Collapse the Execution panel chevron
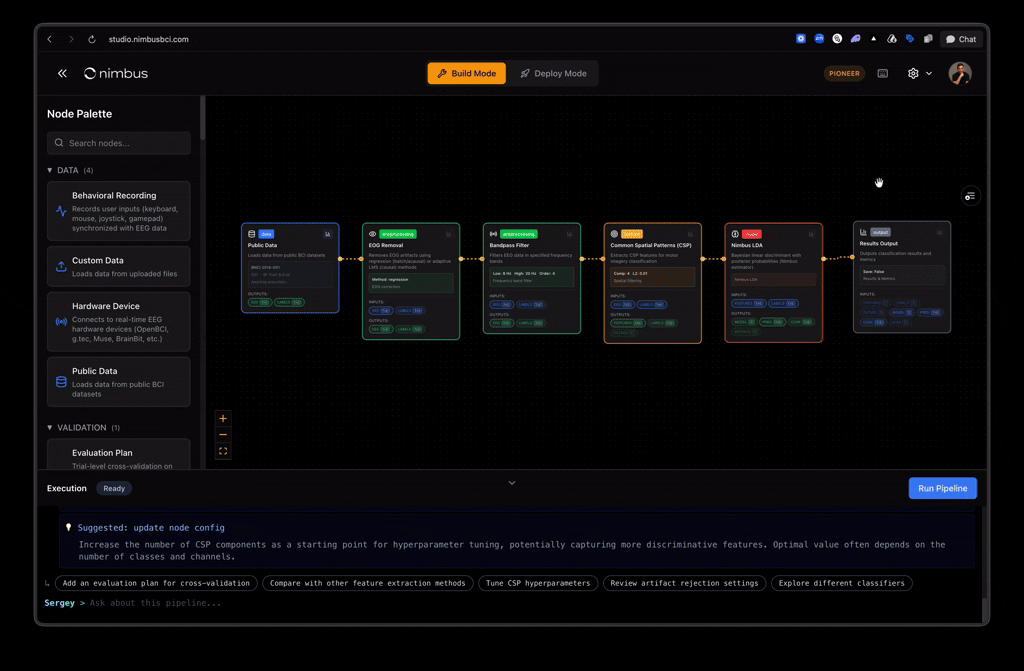Viewport: 1024px width, 671px height. (x=512, y=483)
